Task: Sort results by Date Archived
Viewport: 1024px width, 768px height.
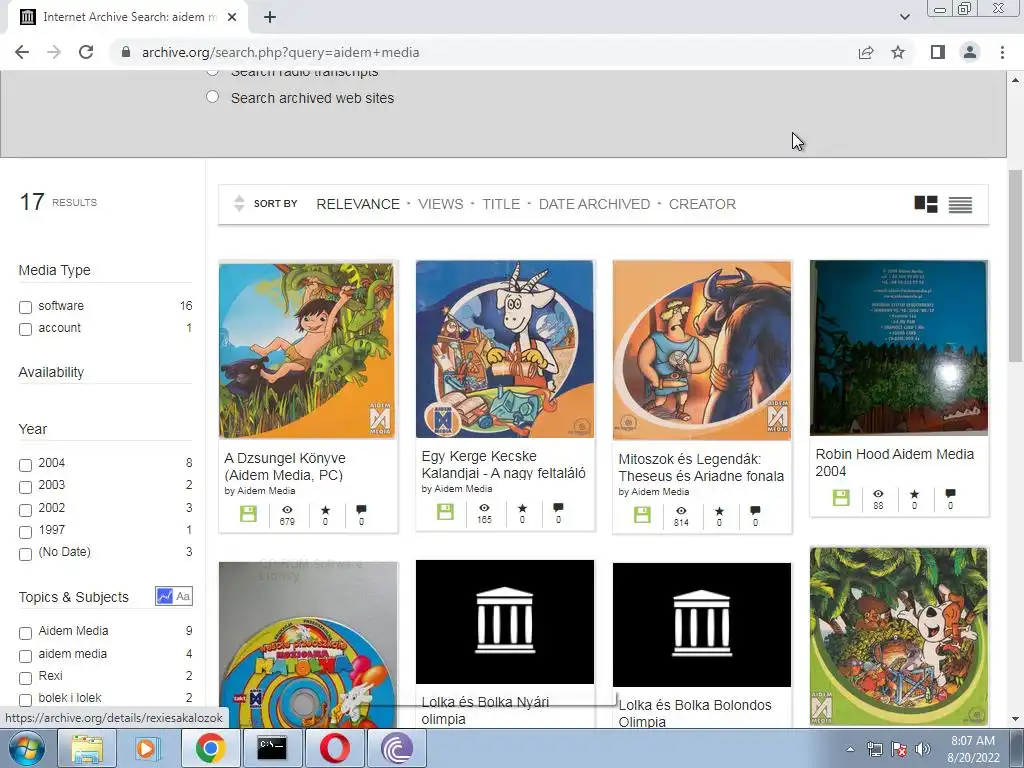Action: point(594,204)
